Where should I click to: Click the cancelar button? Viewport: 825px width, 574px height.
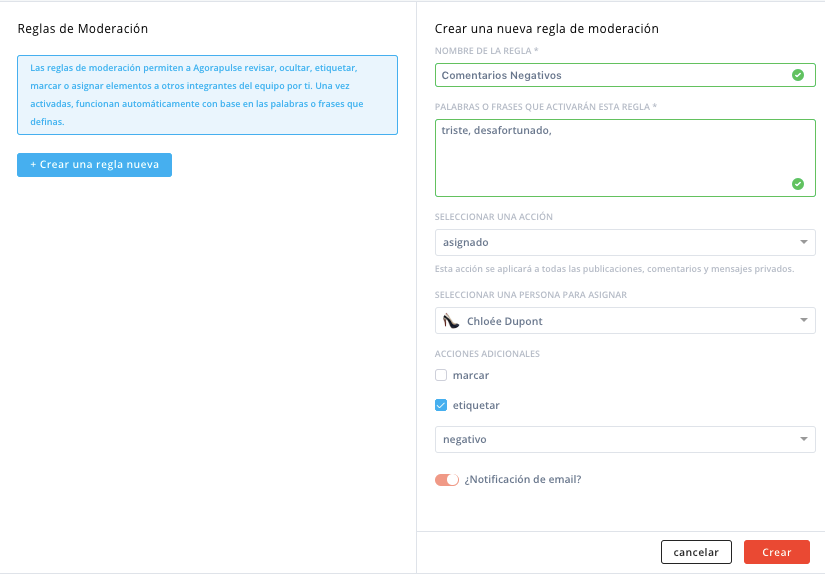pyautogui.click(x=696, y=552)
